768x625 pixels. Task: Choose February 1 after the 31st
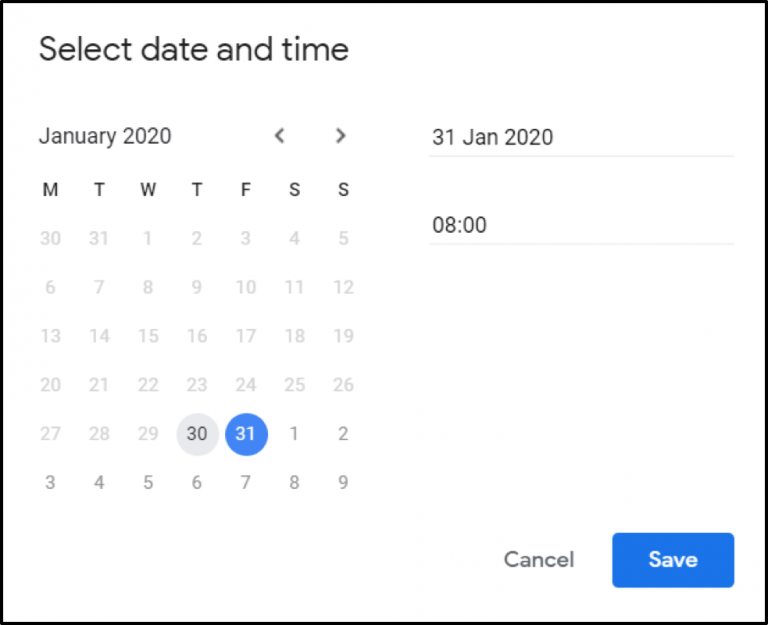pos(294,434)
